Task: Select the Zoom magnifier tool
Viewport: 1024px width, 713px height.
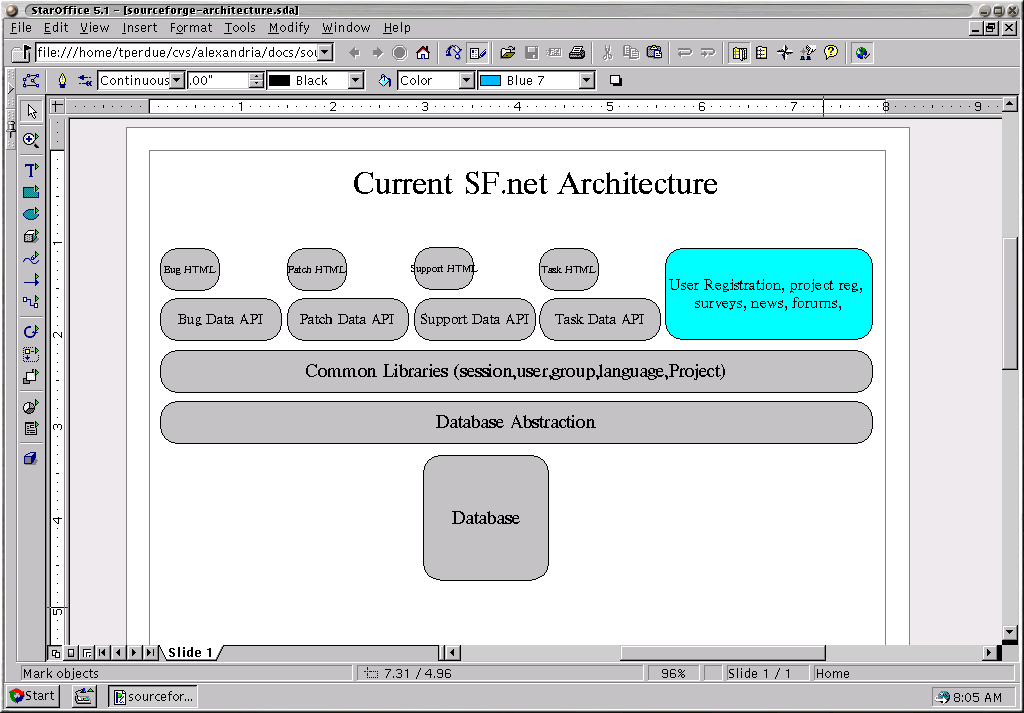Action: click(31, 140)
